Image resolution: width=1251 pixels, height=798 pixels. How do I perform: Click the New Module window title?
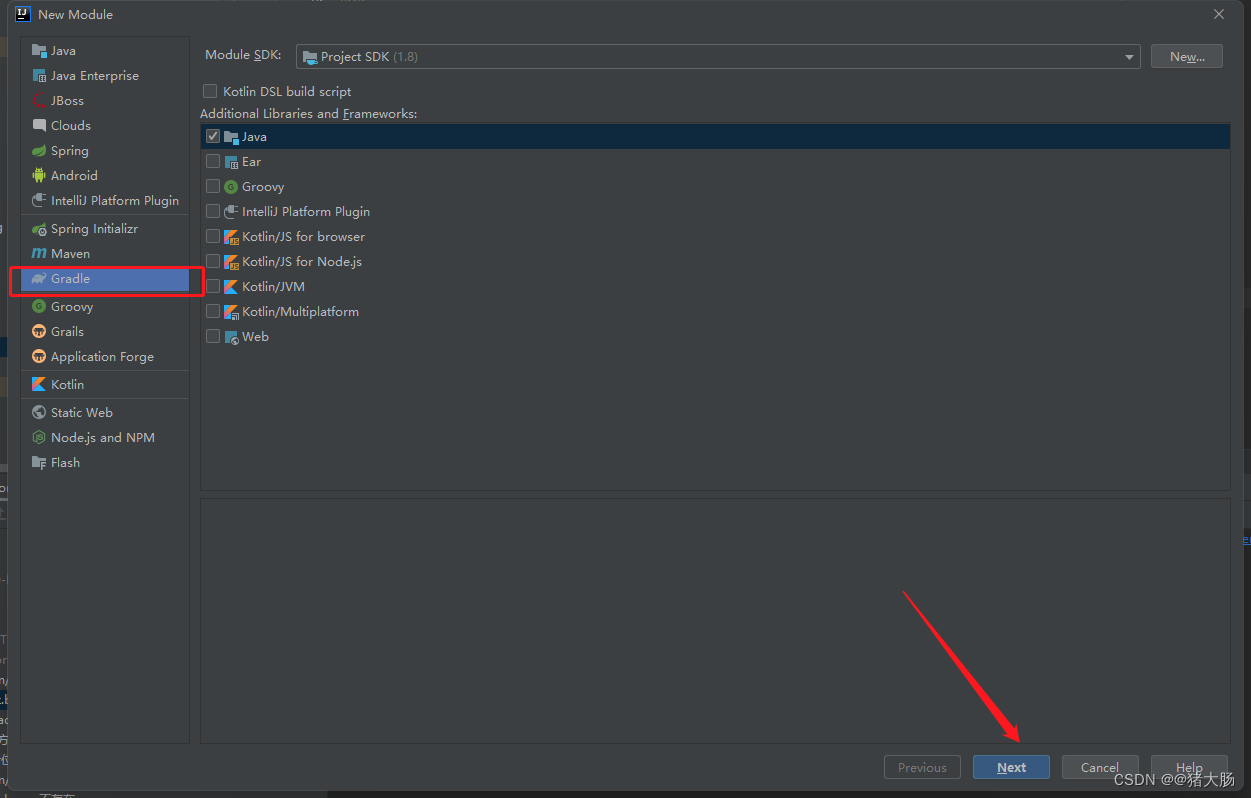coord(75,15)
